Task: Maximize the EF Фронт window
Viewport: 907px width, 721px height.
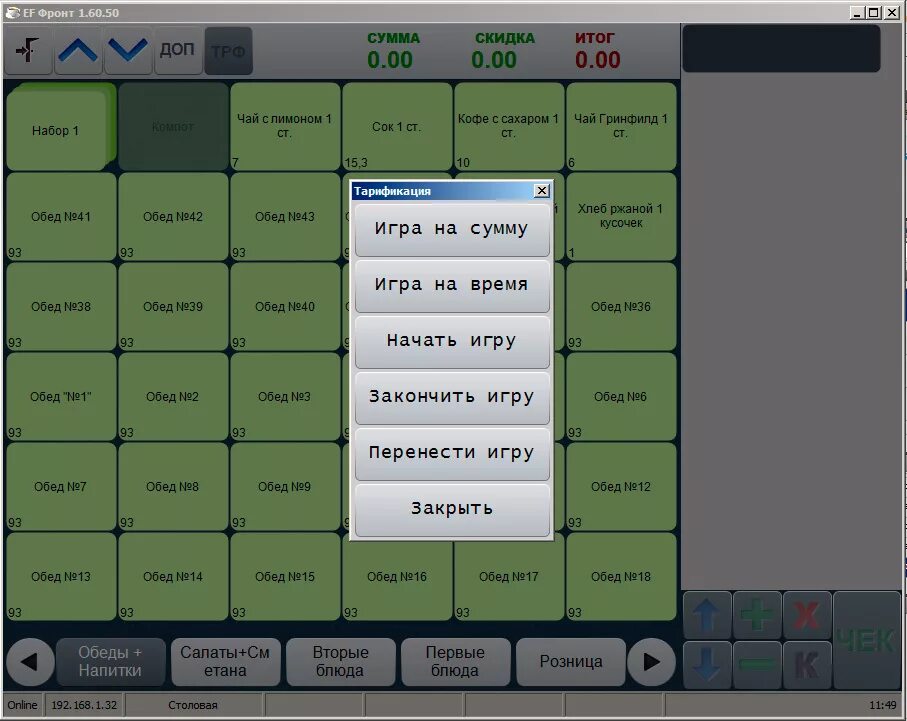Action: coord(875,12)
